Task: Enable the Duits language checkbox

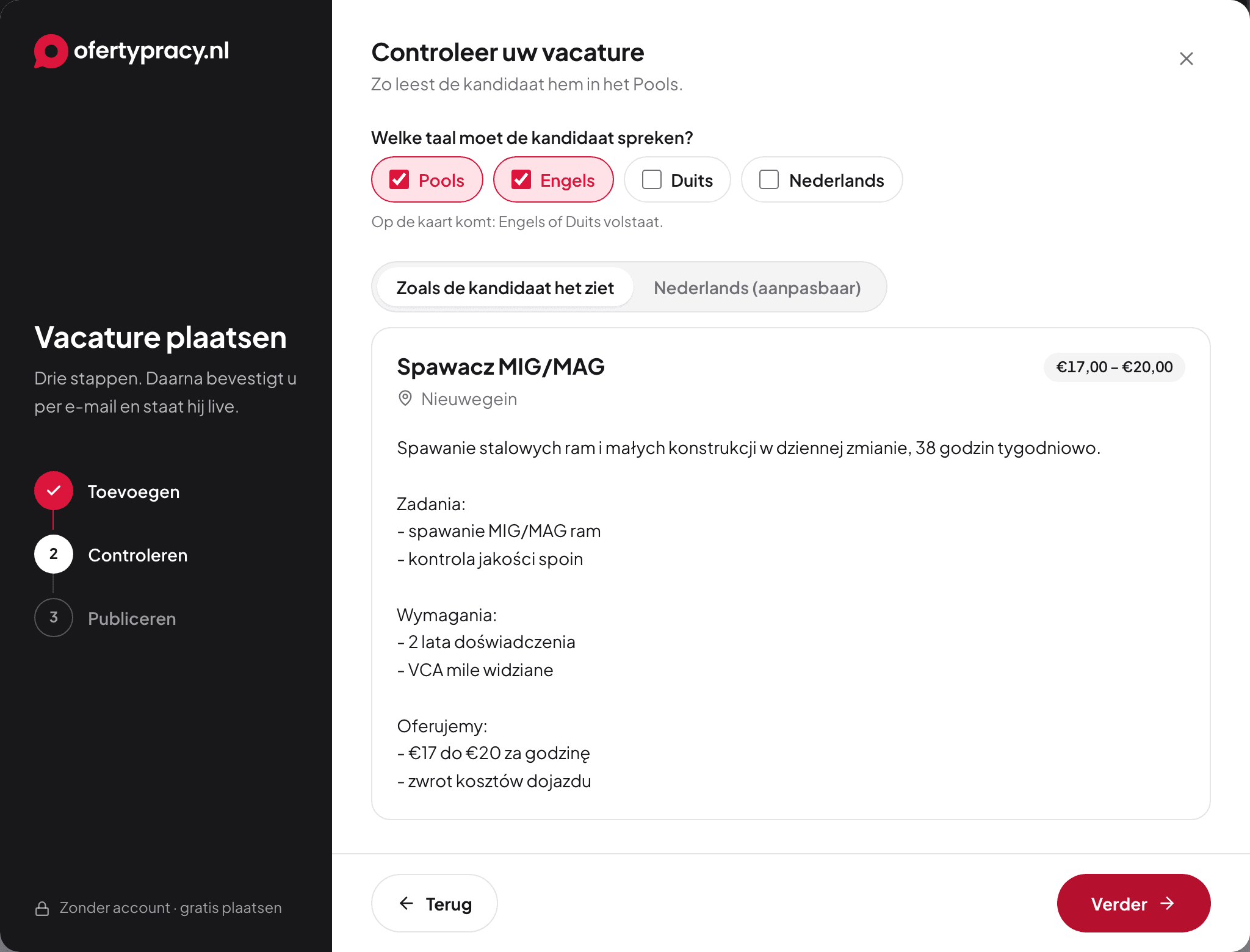Action: 652,179
